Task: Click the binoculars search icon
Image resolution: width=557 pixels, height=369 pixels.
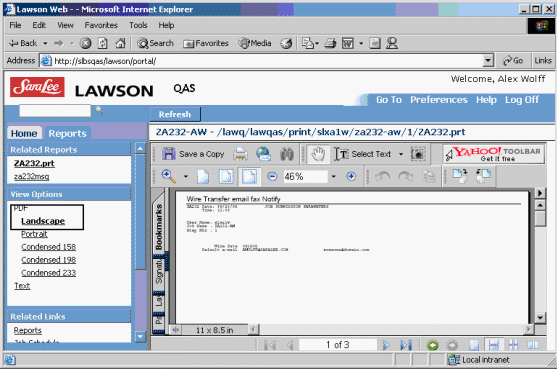Action: [x=287, y=154]
